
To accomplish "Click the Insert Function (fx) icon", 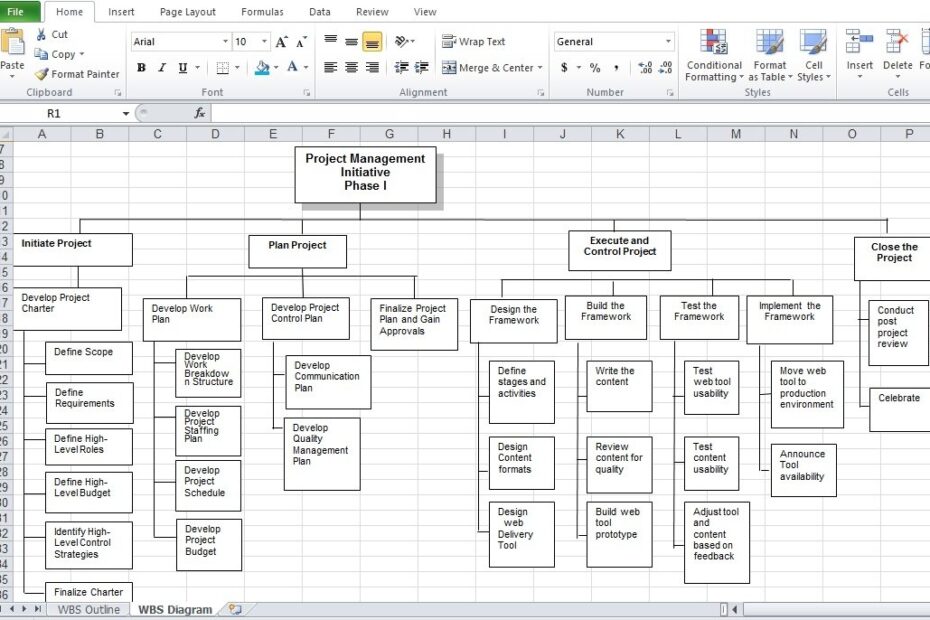I will 198,112.
